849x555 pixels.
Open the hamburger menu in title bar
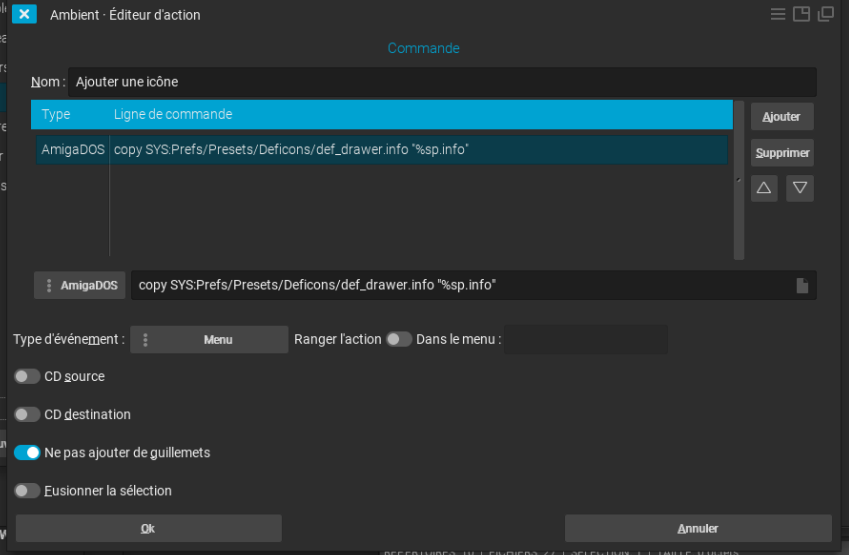[778, 14]
